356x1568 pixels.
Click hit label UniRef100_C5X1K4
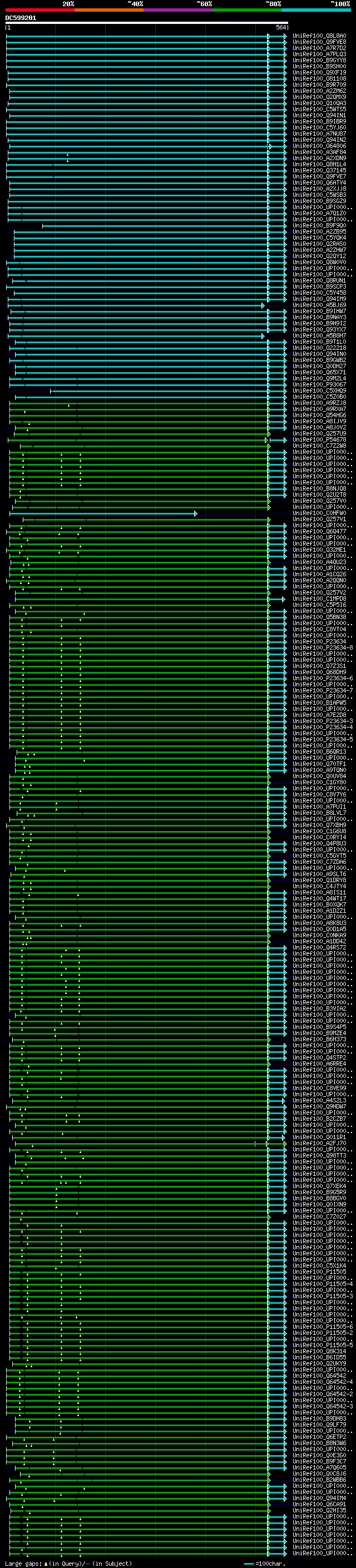pos(319,1265)
